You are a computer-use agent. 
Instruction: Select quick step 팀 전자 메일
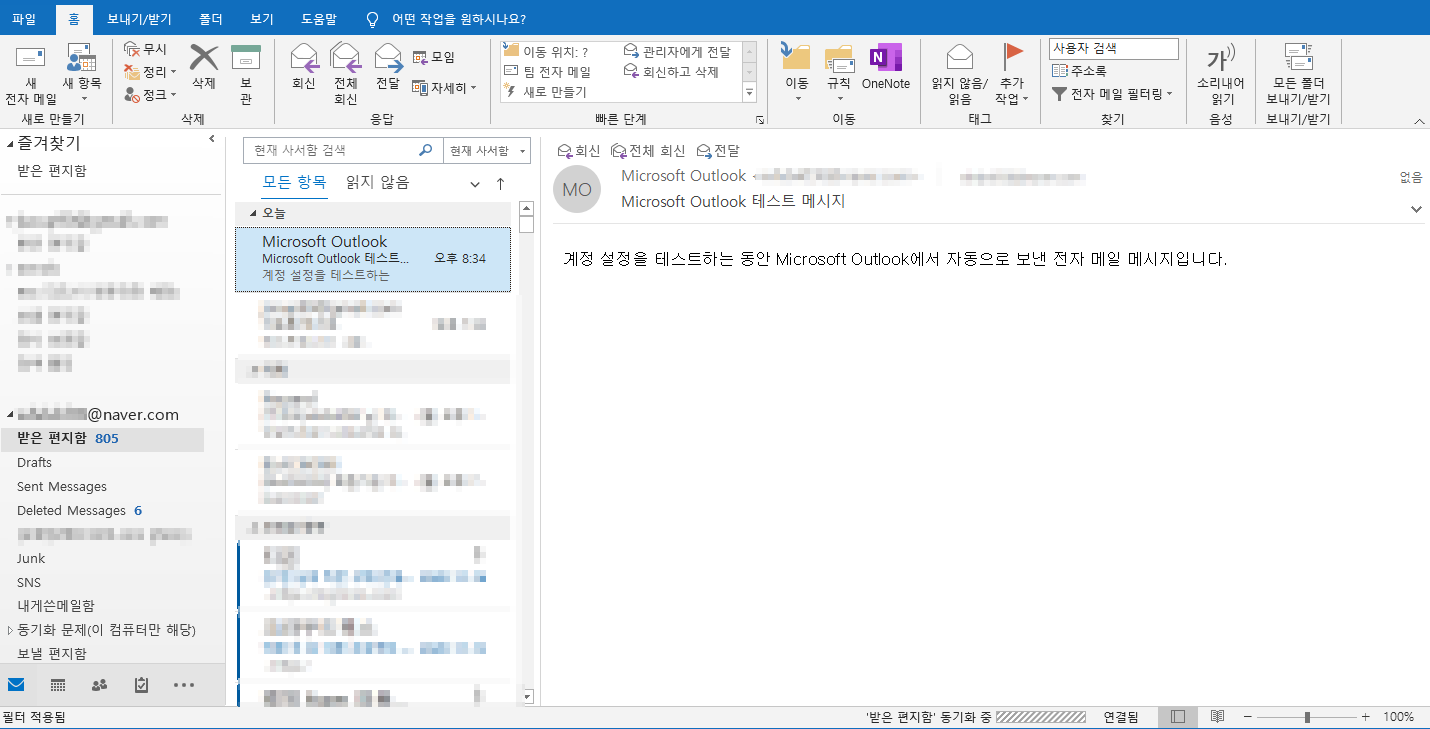pos(548,72)
